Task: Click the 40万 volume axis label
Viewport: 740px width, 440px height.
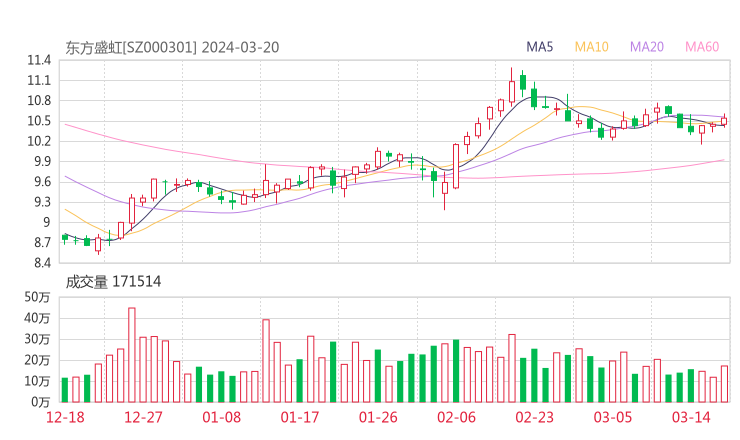Action: [37, 319]
